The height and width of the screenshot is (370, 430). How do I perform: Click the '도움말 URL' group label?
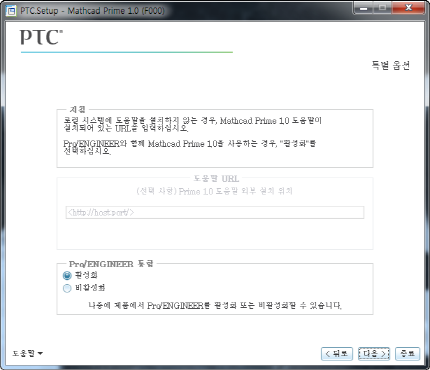216,179
